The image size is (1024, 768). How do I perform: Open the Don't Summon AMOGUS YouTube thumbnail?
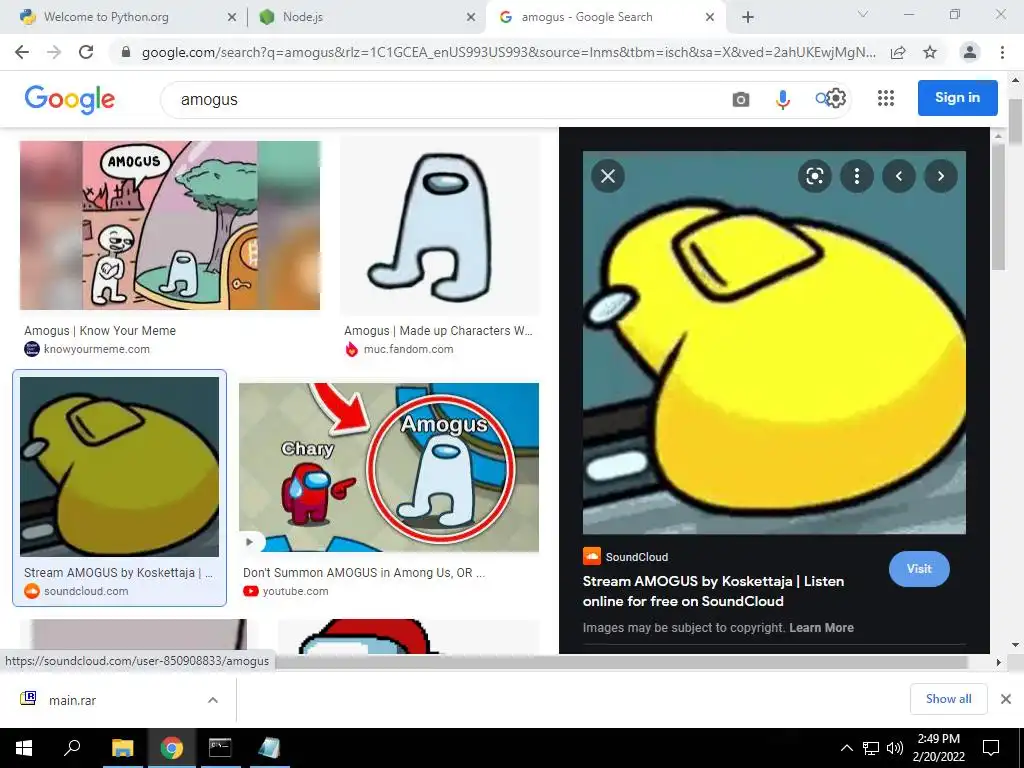pos(389,467)
